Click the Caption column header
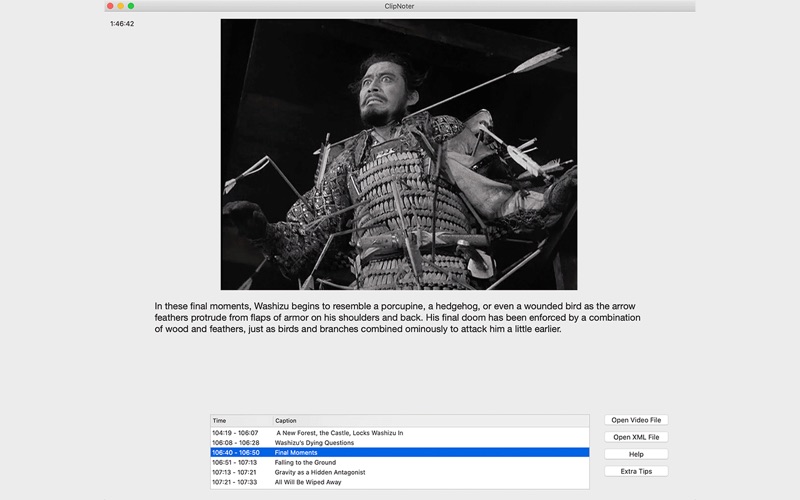 pyautogui.click(x=431, y=421)
